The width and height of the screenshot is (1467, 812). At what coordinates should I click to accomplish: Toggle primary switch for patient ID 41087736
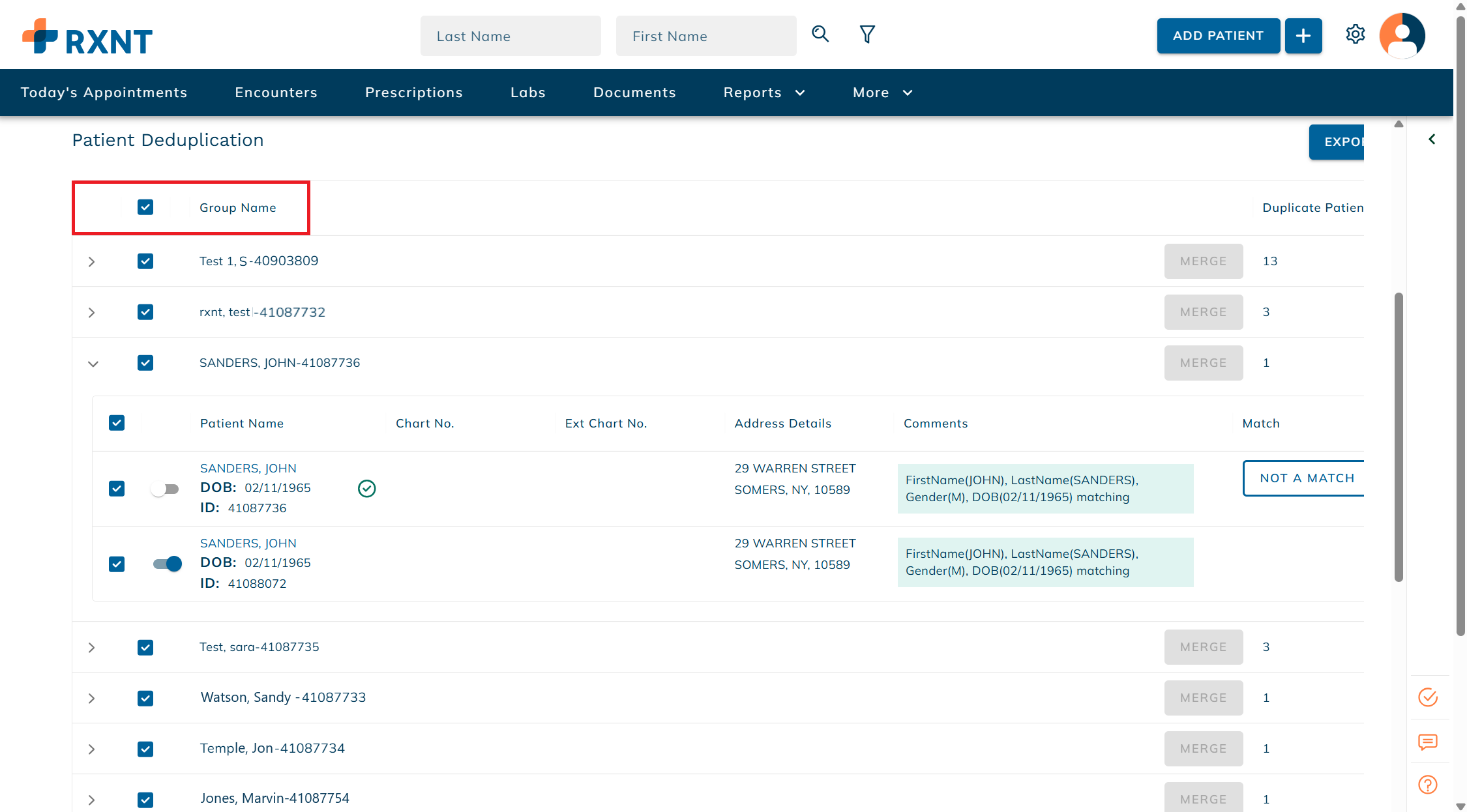click(x=165, y=489)
